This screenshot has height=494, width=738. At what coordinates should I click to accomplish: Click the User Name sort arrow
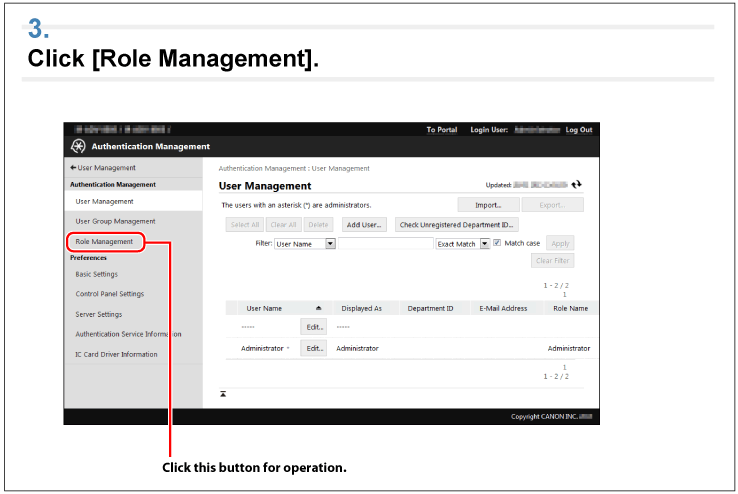tap(318, 308)
